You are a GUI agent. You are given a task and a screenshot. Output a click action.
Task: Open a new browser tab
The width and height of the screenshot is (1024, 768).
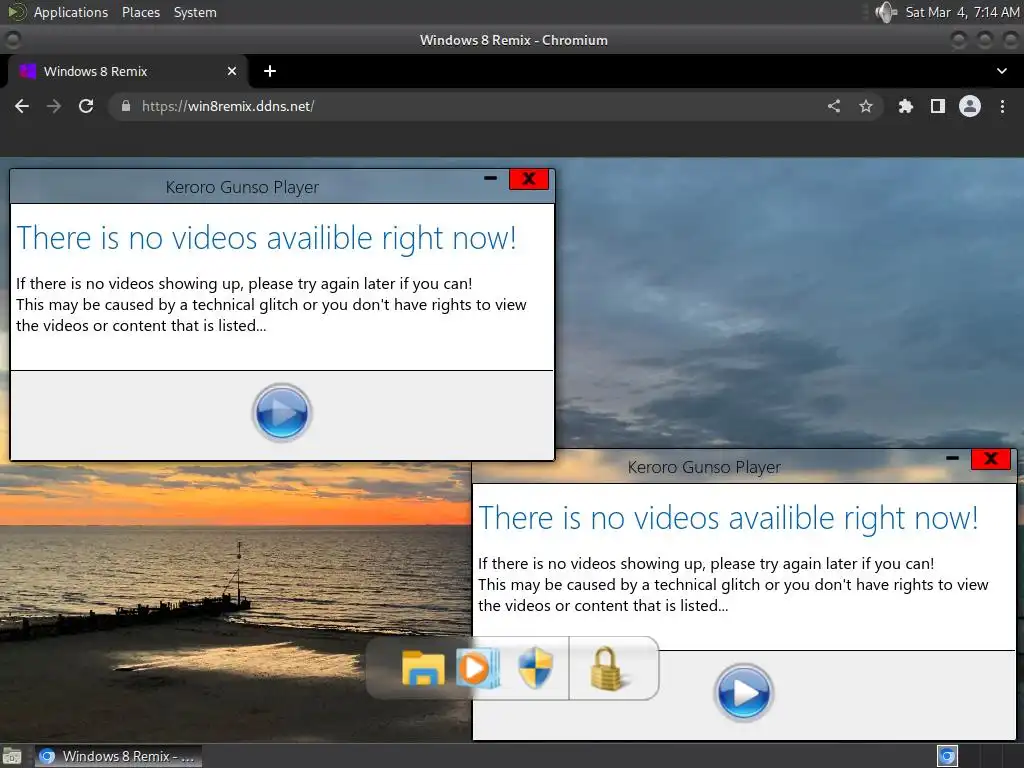click(270, 71)
